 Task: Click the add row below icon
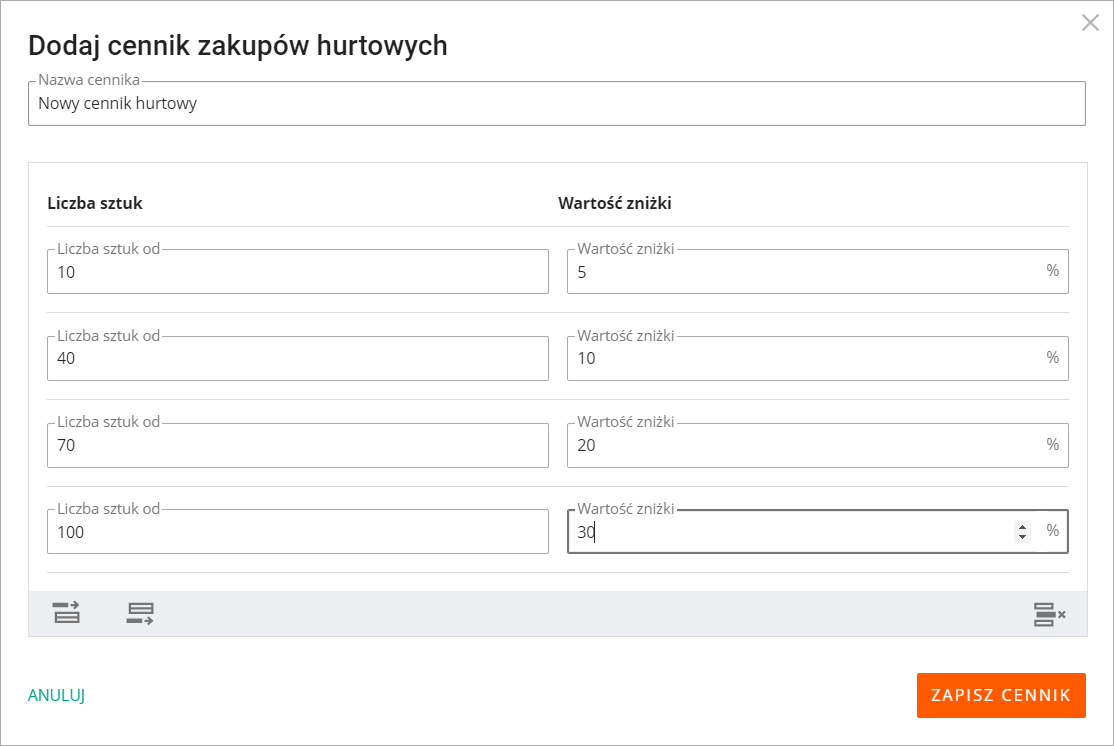coord(140,613)
